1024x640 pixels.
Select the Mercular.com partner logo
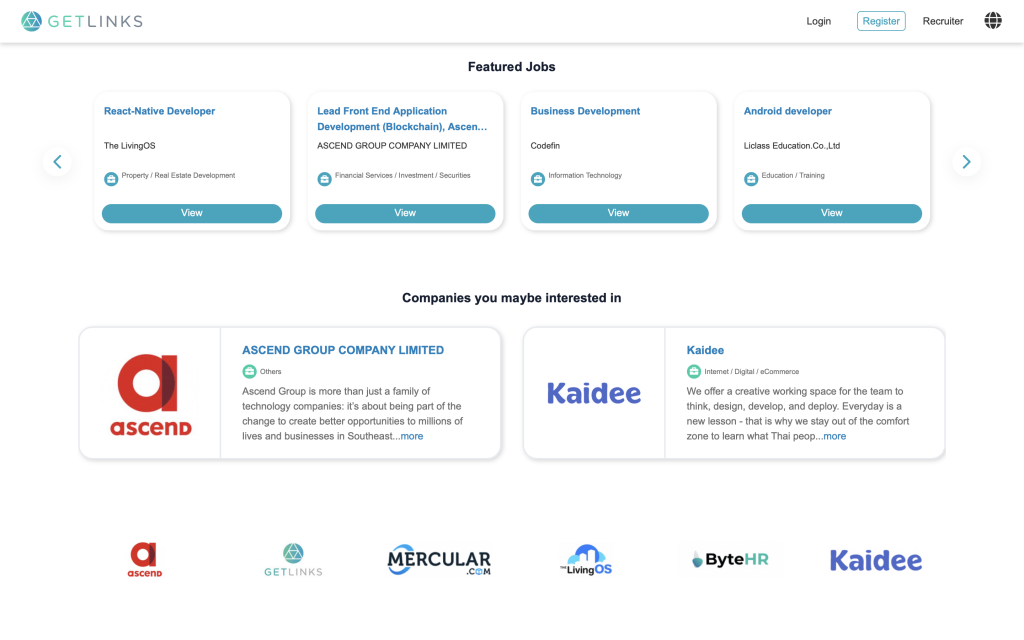438,560
